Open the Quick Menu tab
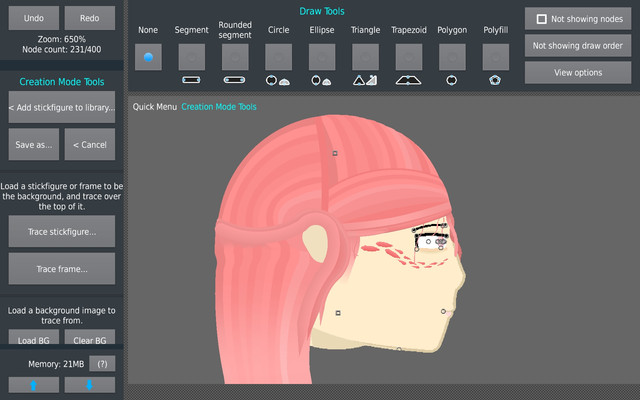Screen dimensions: 640x400 pyautogui.click(x=155, y=107)
